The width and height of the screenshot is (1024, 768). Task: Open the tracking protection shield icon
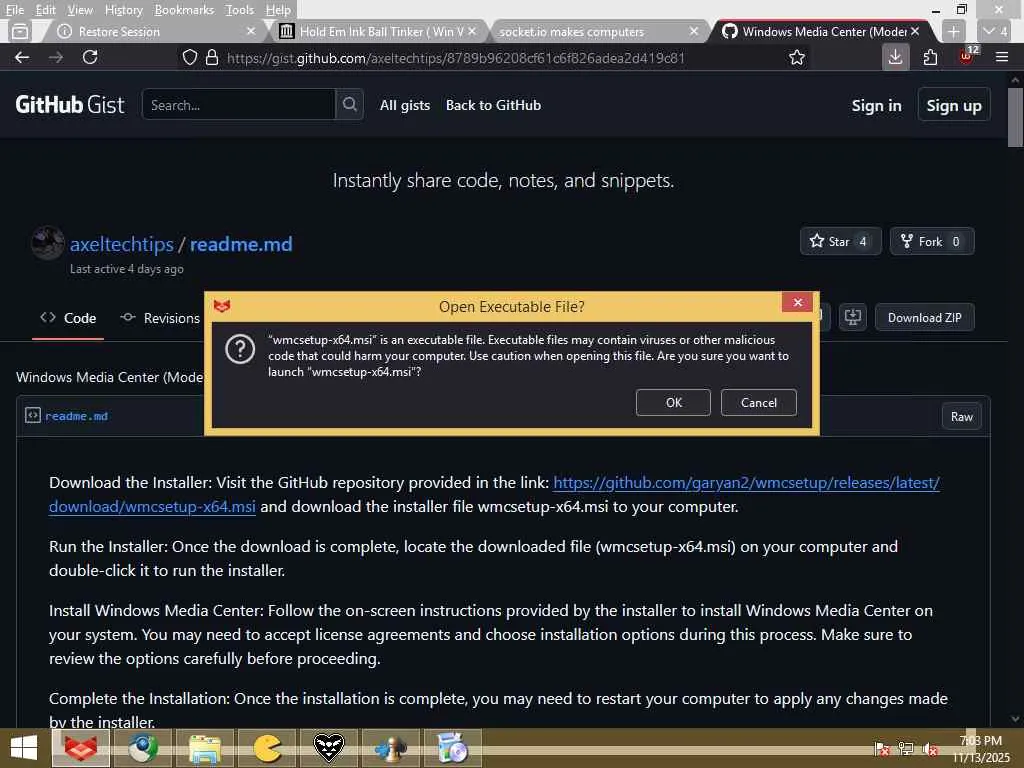(190, 57)
